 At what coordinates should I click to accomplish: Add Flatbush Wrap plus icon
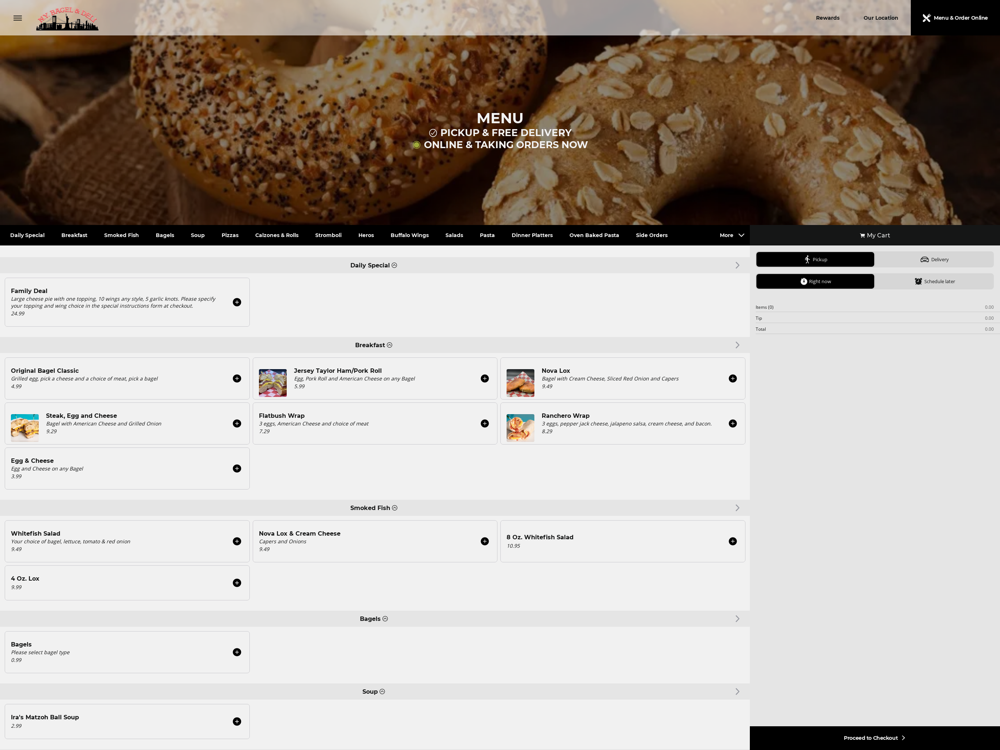point(485,423)
